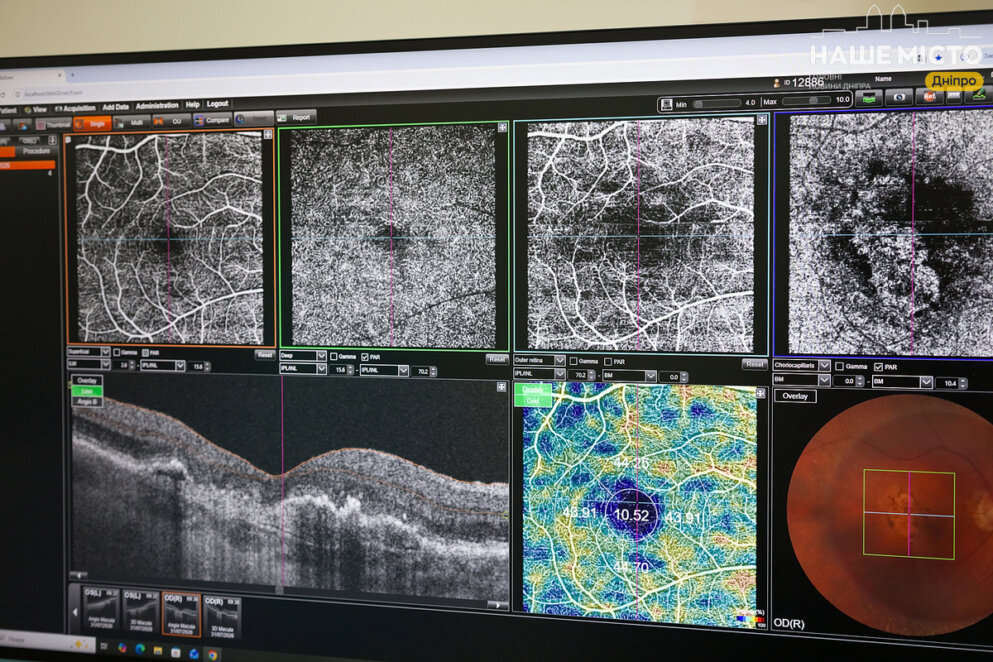993x662 pixels.
Task: Open lower boundary dropdown beside 15.6 under Deep
Action: pyautogui.click(x=384, y=371)
